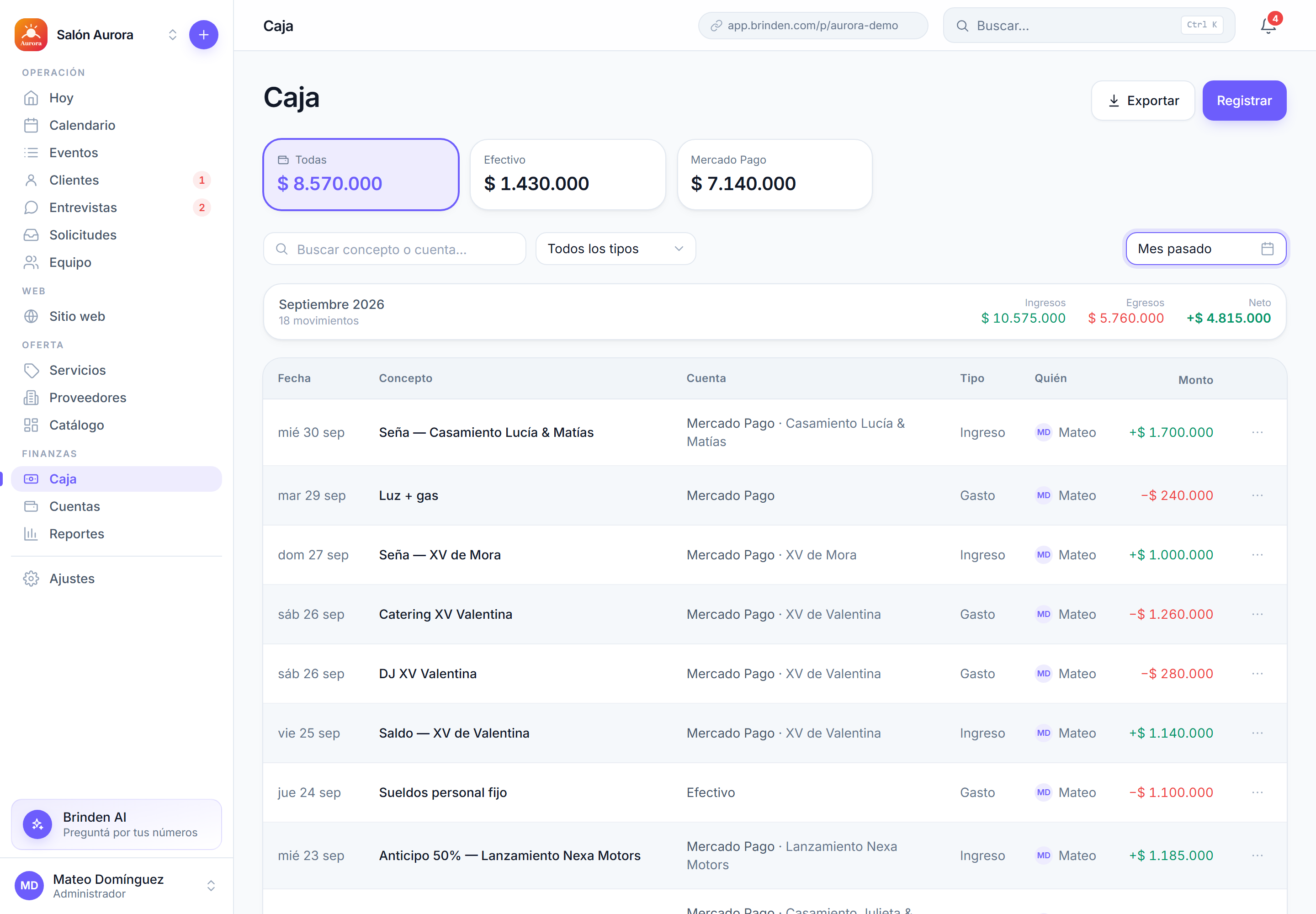Click the purple plus quick-add button
The width and height of the screenshot is (1316, 914).
[203, 35]
